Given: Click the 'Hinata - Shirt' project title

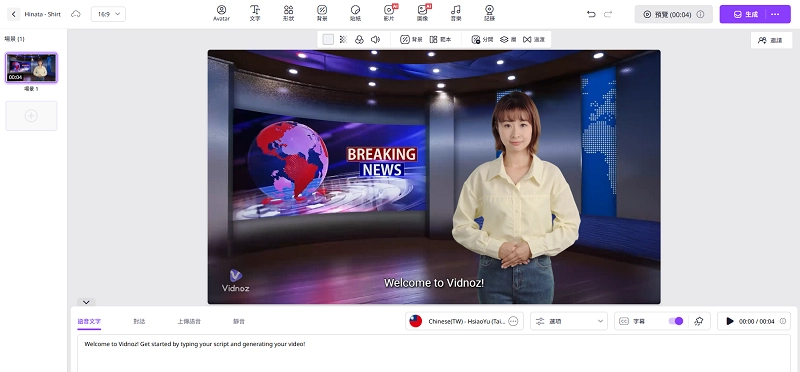Looking at the screenshot, I should pyautogui.click(x=42, y=14).
